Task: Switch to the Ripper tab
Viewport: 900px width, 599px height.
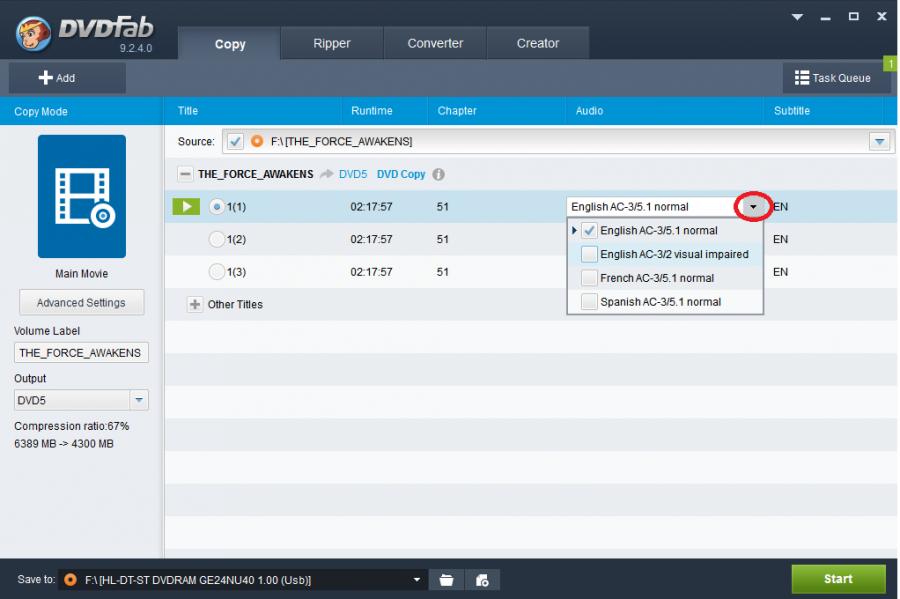Action: point(331,43)
